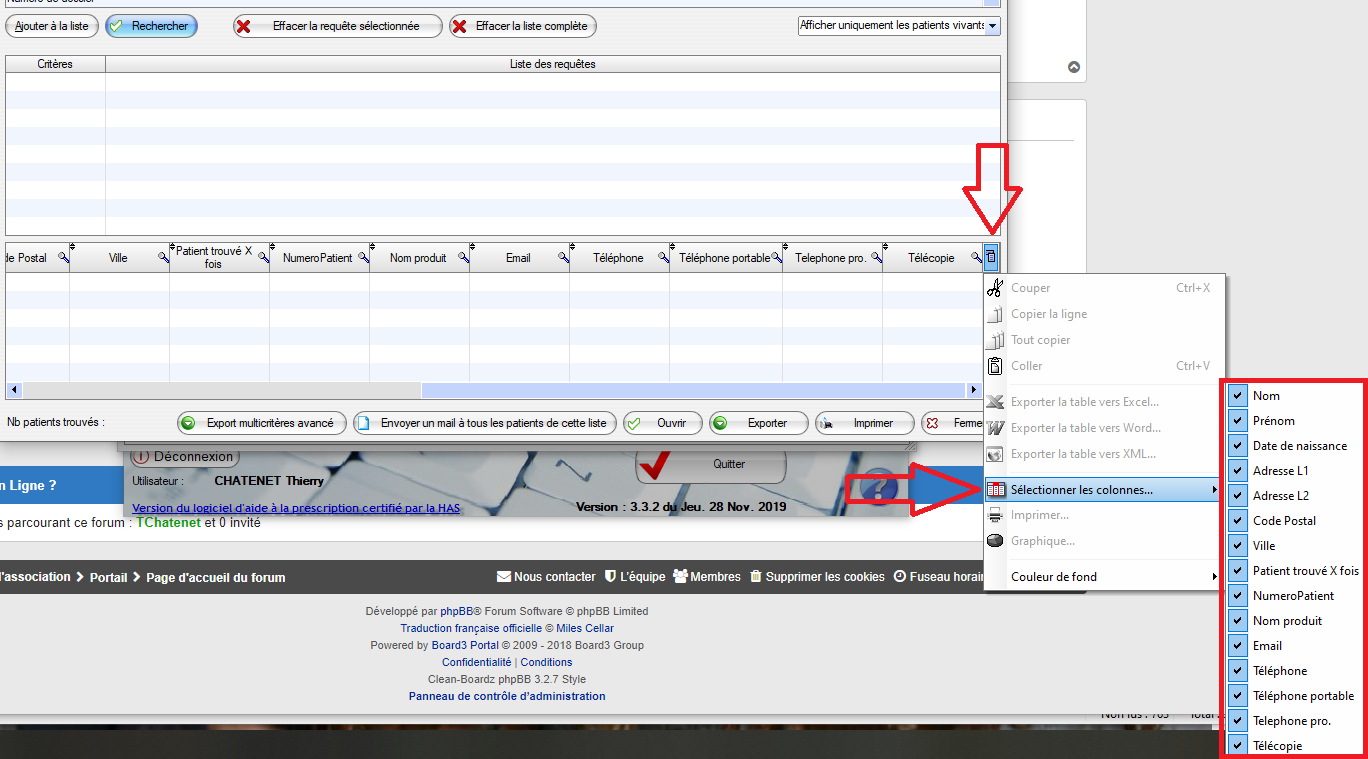The height and width of the screenshot is (759, 1368).
Task: Expand the Couleur de fond submenu
Action: (x=1104, y=577)
